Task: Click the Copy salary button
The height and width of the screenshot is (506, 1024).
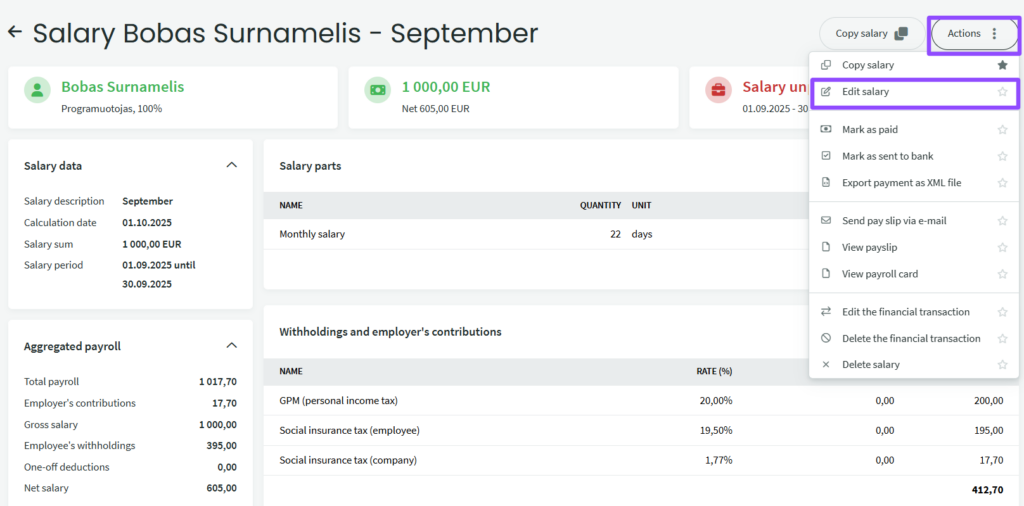Action: [871, 34]
